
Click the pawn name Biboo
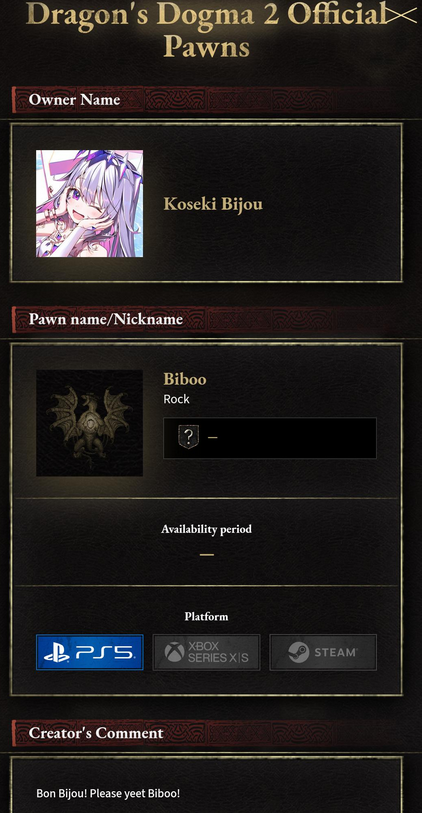coord(185,379)
